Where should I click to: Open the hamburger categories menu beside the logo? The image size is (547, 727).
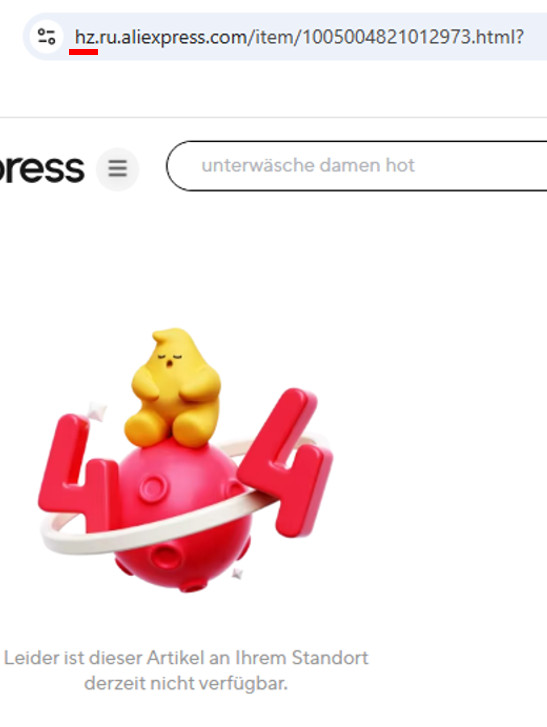(117, 168)
